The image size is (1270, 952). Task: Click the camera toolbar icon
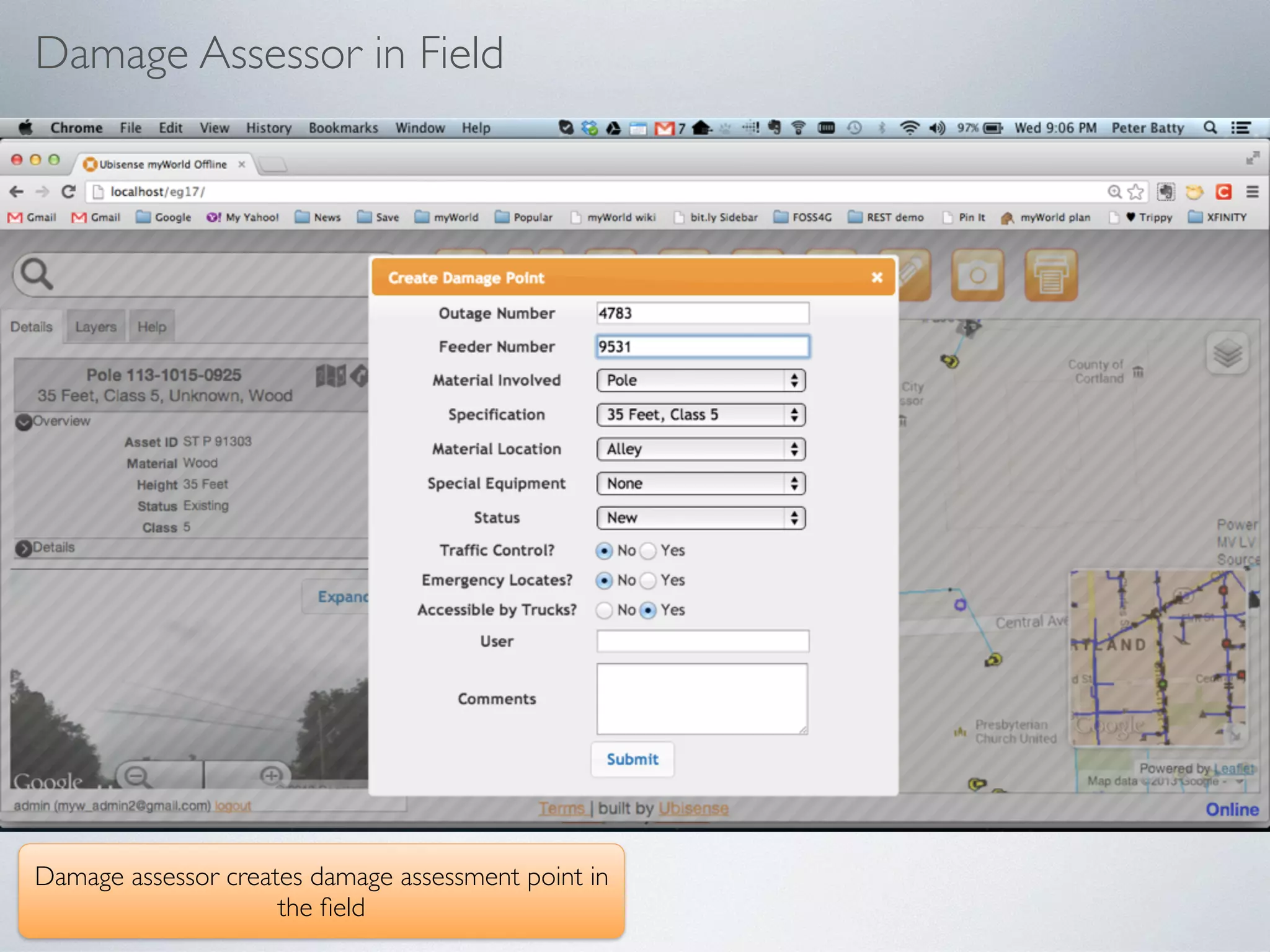(977, 275)
